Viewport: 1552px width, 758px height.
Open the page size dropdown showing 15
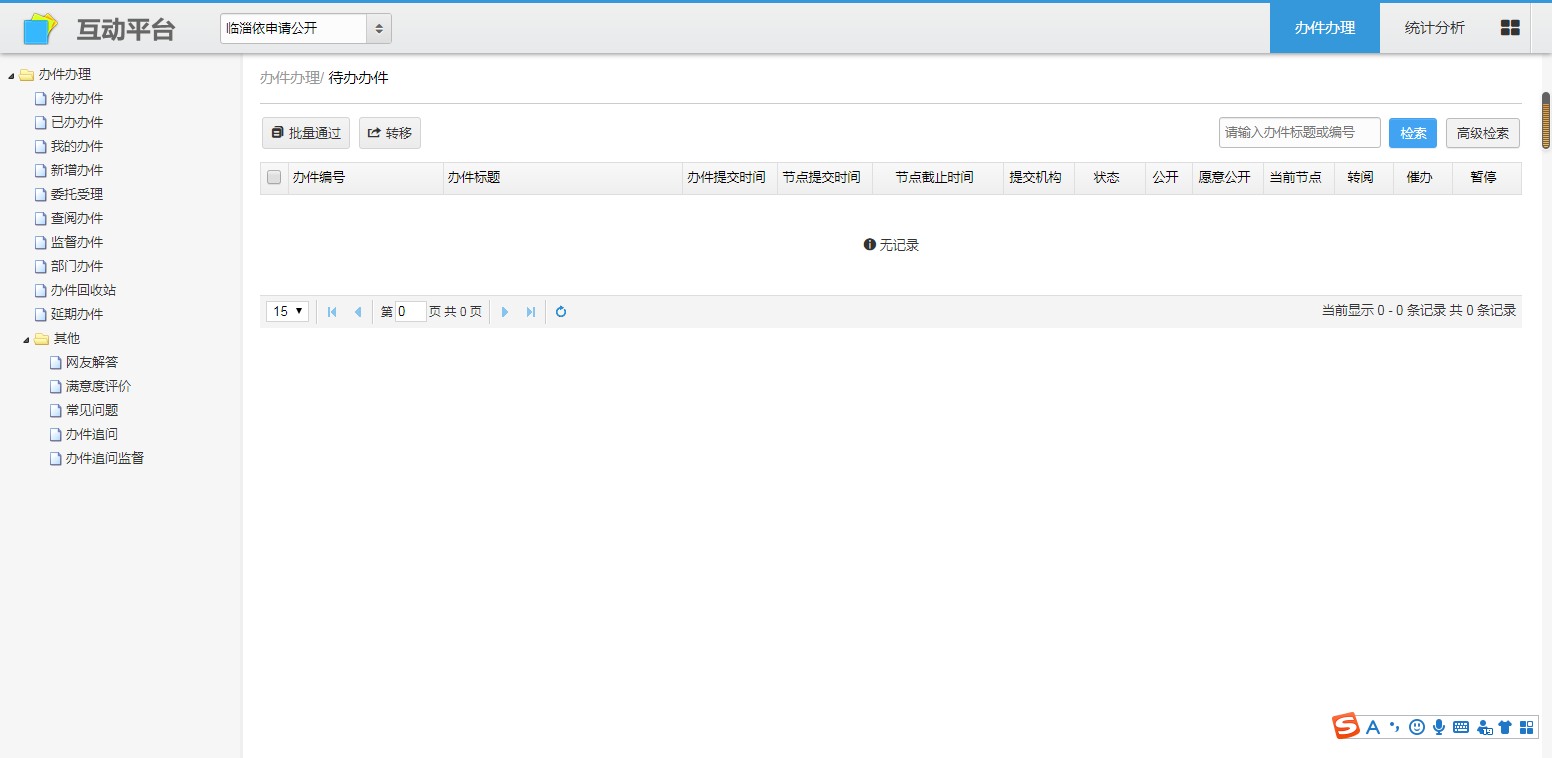tap(287, 312)
